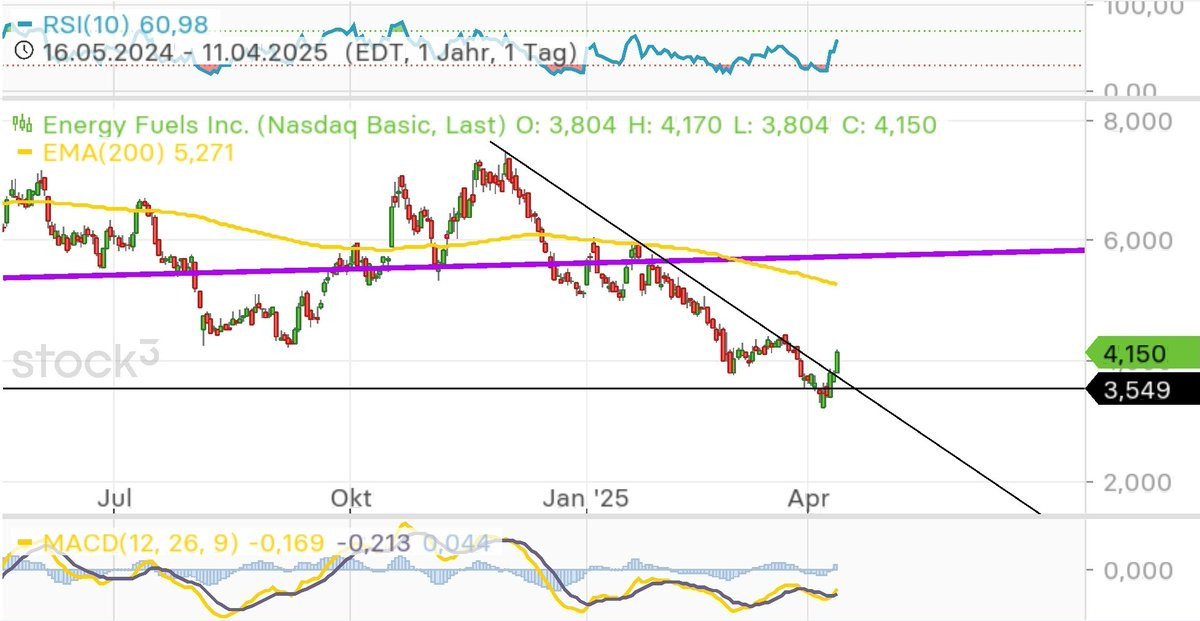
Task: Click the MACD signal value -0,213
Action: click(376, 544)
